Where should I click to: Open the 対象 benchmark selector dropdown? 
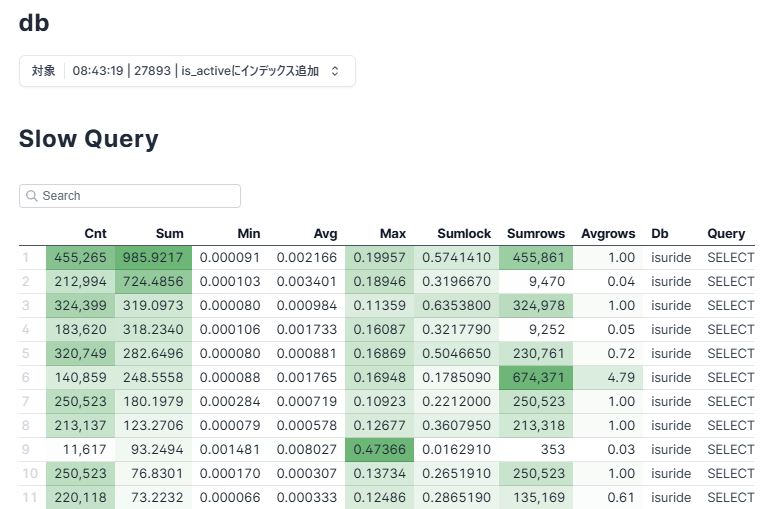[187, 71]
